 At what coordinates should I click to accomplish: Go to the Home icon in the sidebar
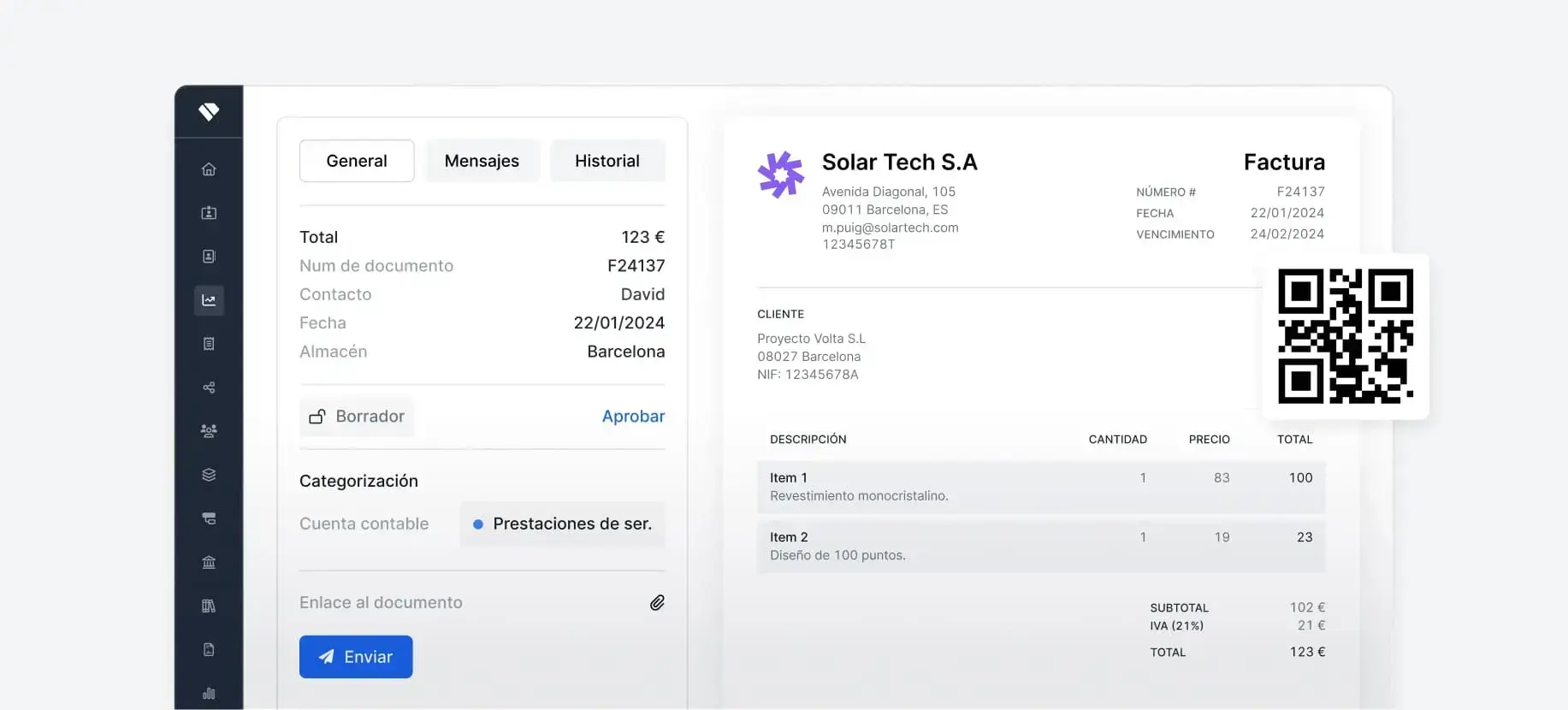(x=209, y=169)
